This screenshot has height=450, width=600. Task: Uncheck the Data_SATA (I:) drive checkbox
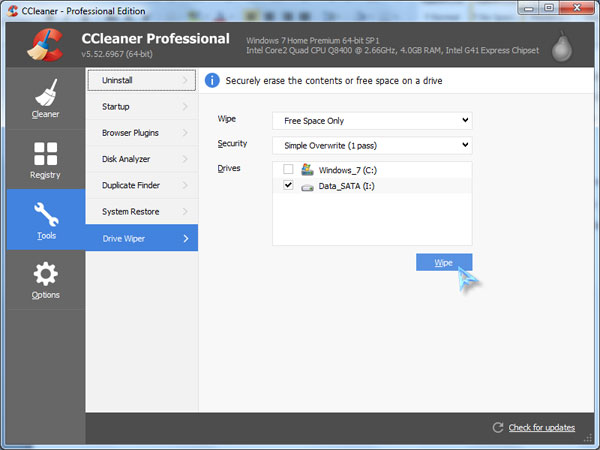pyautogui.click(x=288, y=185)
